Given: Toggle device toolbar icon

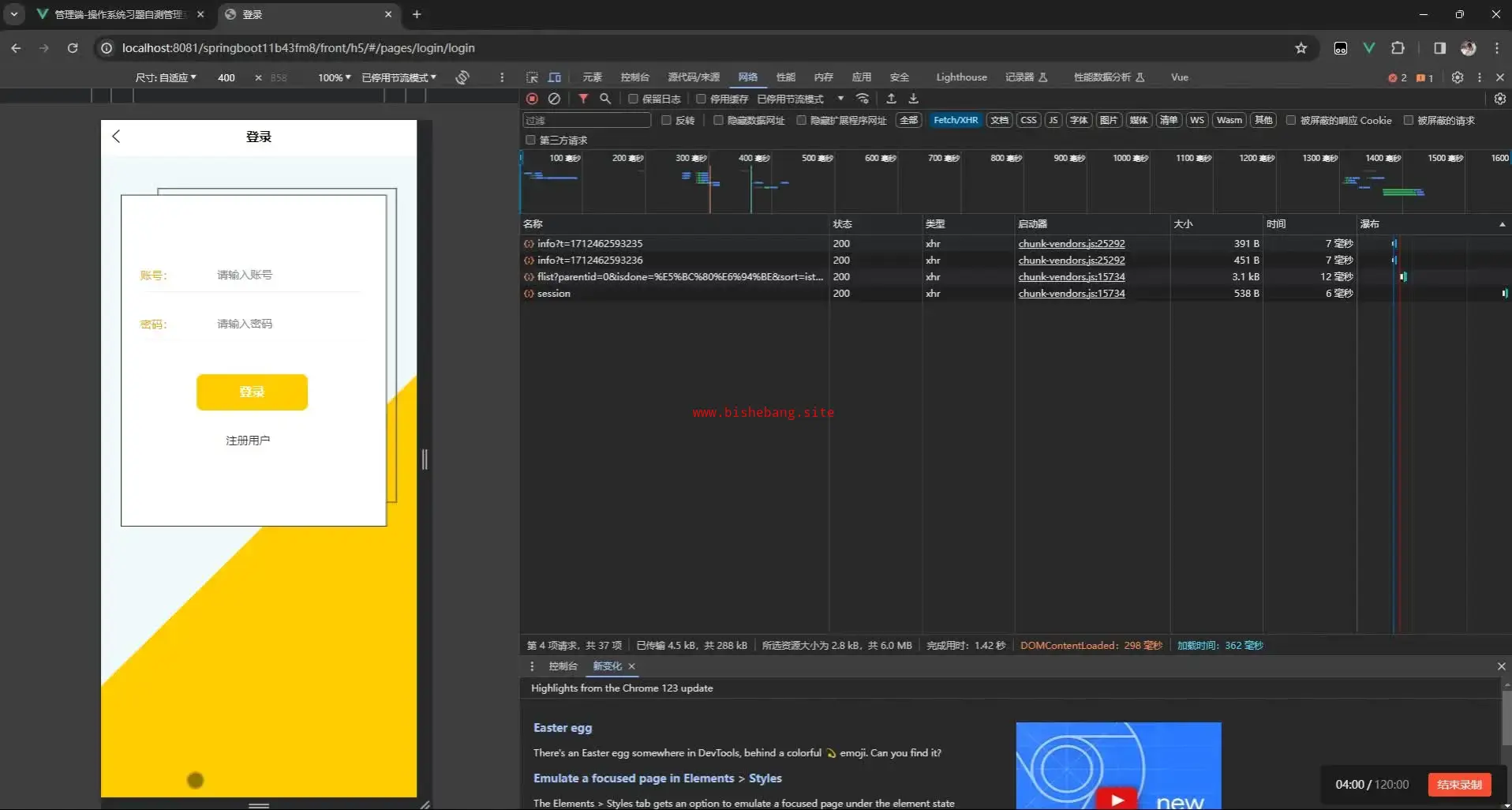Looking at the screenshot, I should [x=555, y=77].
